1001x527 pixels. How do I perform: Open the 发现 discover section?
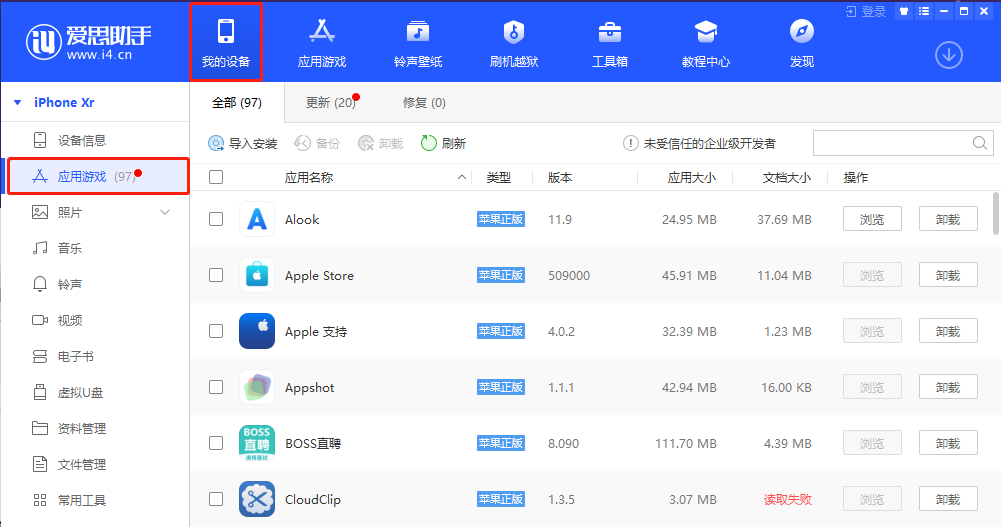point(802,42)
